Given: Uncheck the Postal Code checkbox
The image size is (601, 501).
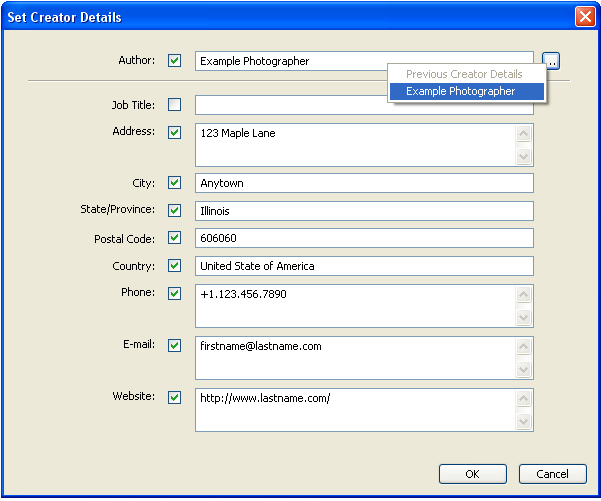Looking at the screenshot, I should pyautogui.click(x=175, y=238).
